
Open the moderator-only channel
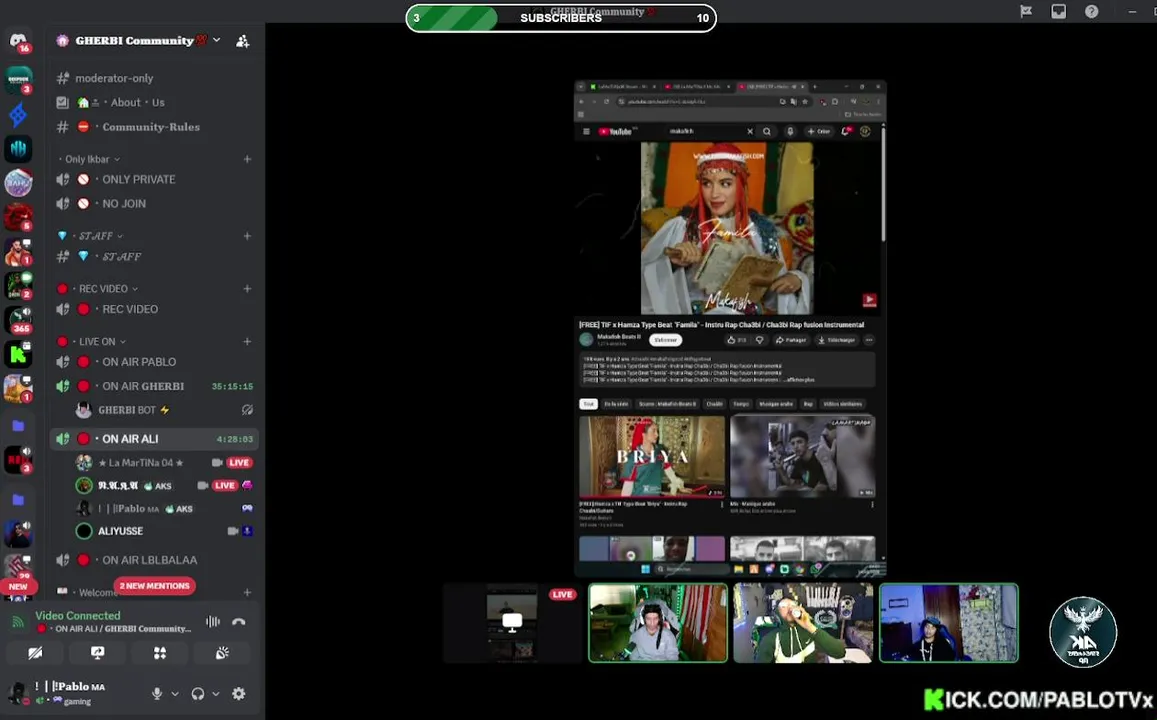[x=153, y=78]
